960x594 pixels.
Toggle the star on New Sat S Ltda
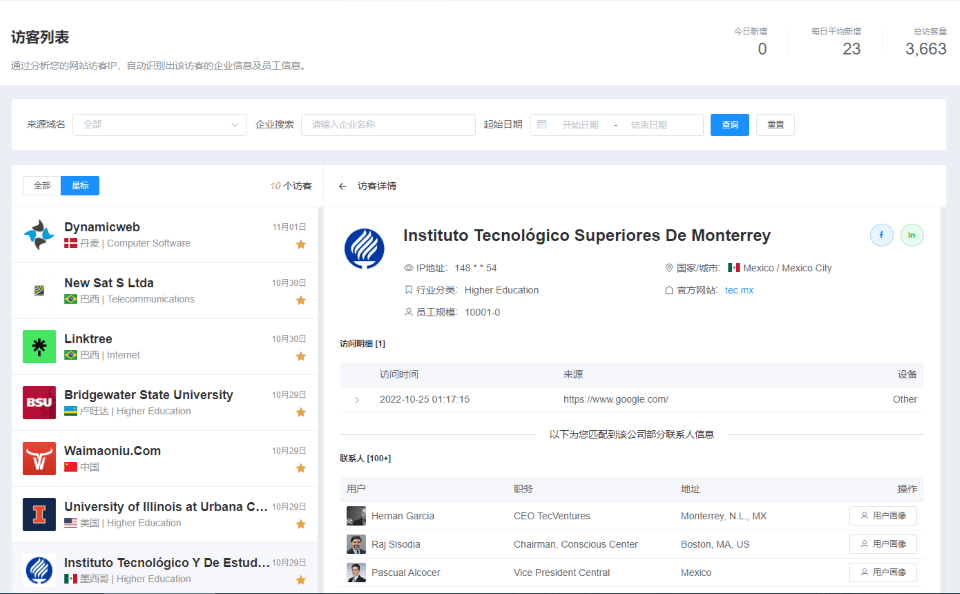click(300, 300)
